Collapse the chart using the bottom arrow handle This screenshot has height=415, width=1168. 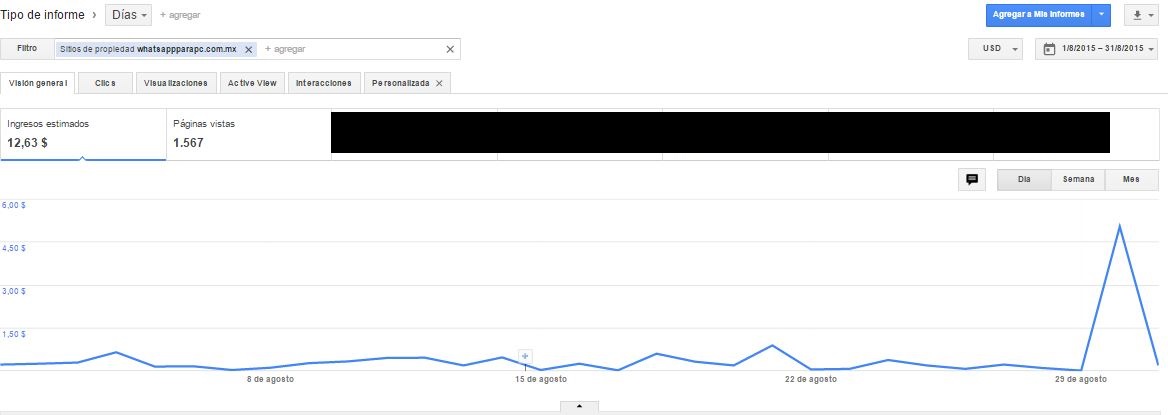[580, 406]
